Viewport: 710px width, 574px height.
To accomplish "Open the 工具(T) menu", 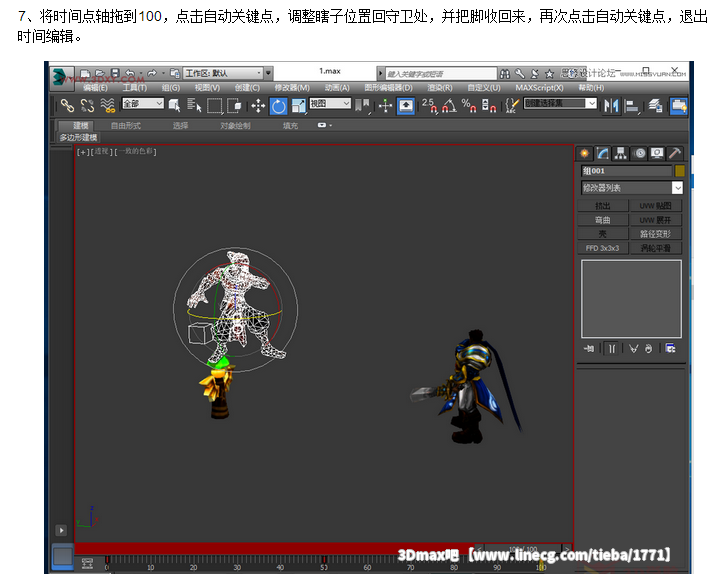I will tap(134, 87).
